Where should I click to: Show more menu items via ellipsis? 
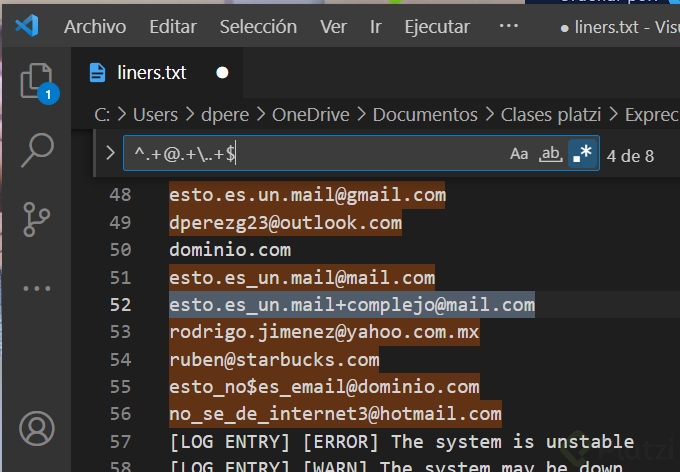(508, 26)
